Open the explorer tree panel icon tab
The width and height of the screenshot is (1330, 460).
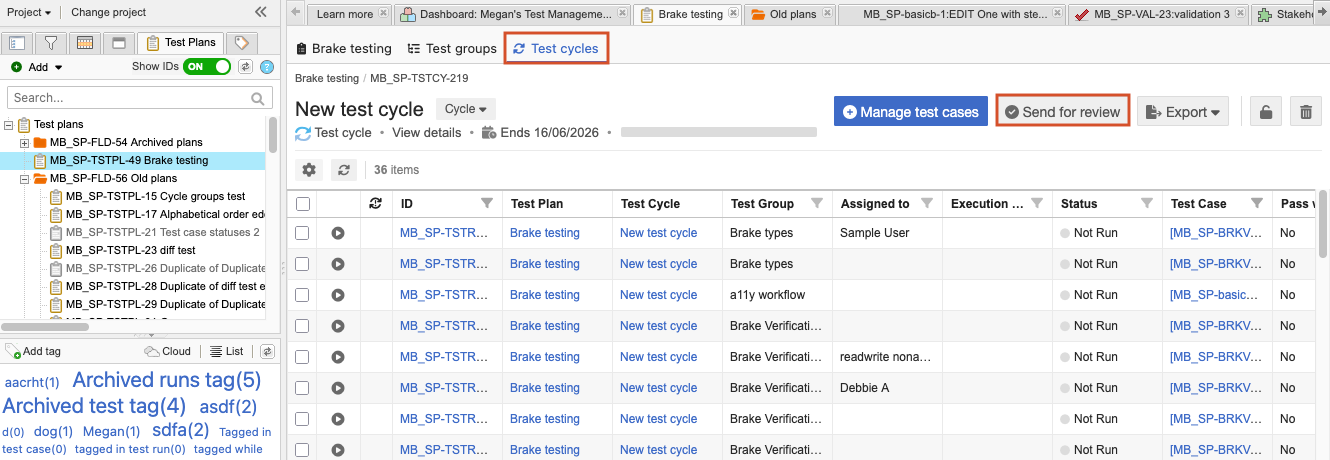pos(17,43)
